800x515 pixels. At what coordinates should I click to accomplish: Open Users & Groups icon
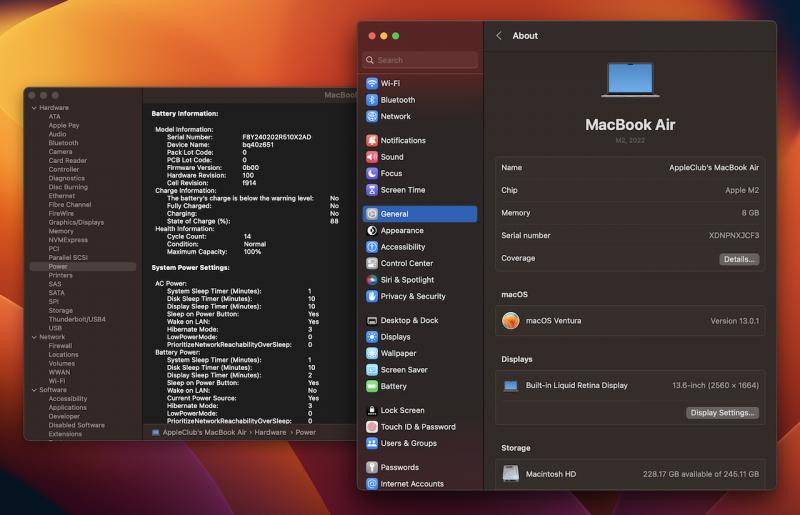coord(372,443)
